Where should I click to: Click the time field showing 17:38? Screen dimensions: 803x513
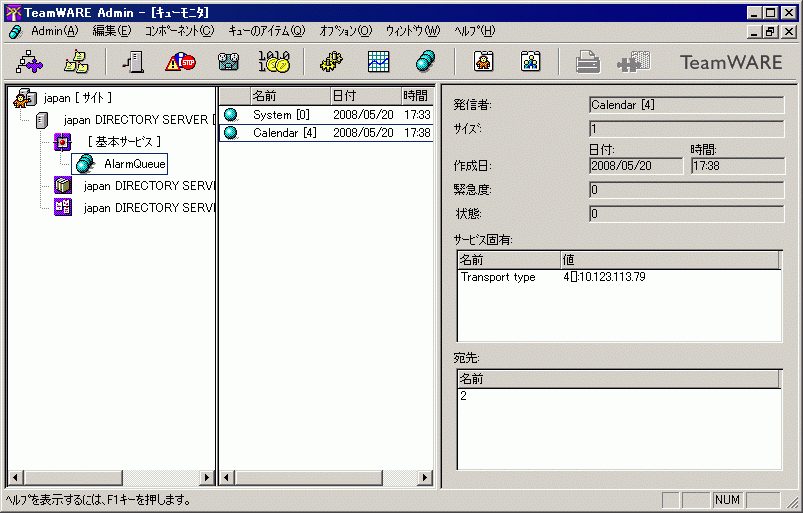[737, 166]
